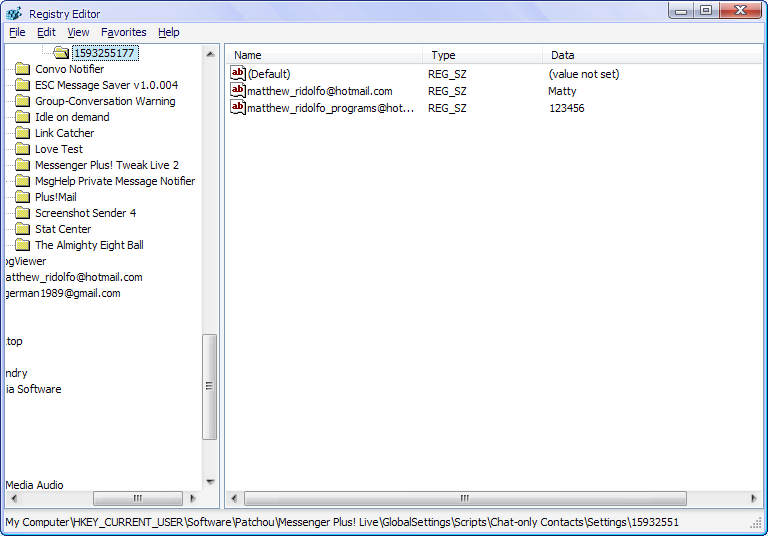Sort values by the Name column header
Image resolution: width=768 pixels, height=536 pixels.
tap(324, 55)
